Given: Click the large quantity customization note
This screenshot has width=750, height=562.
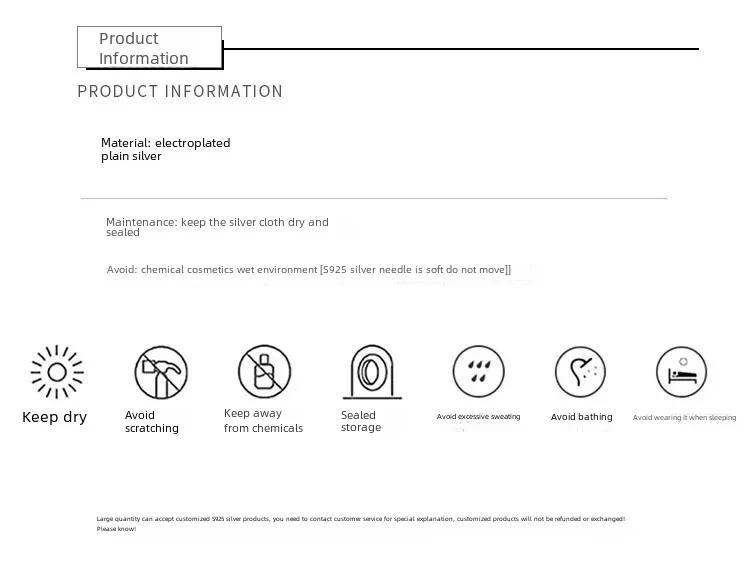Looking at the screenshot, I should tap(361, 524).
